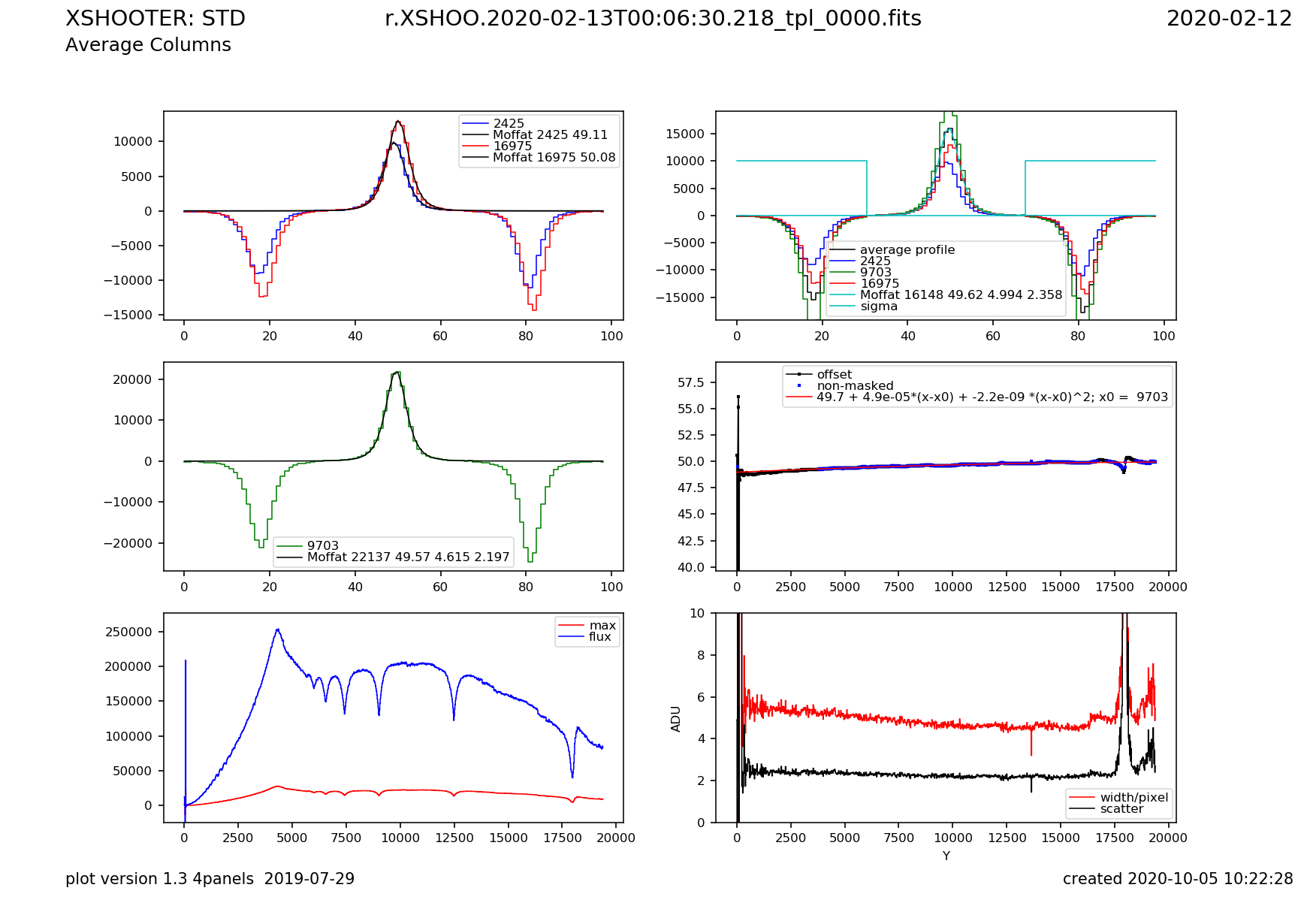Select the blue "flux" legend entry

599,637
